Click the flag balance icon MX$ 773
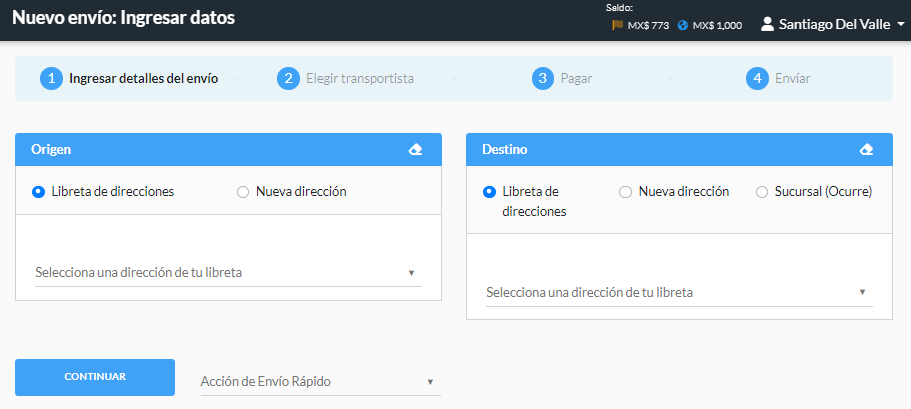911x409 pixels. point(617,26)
